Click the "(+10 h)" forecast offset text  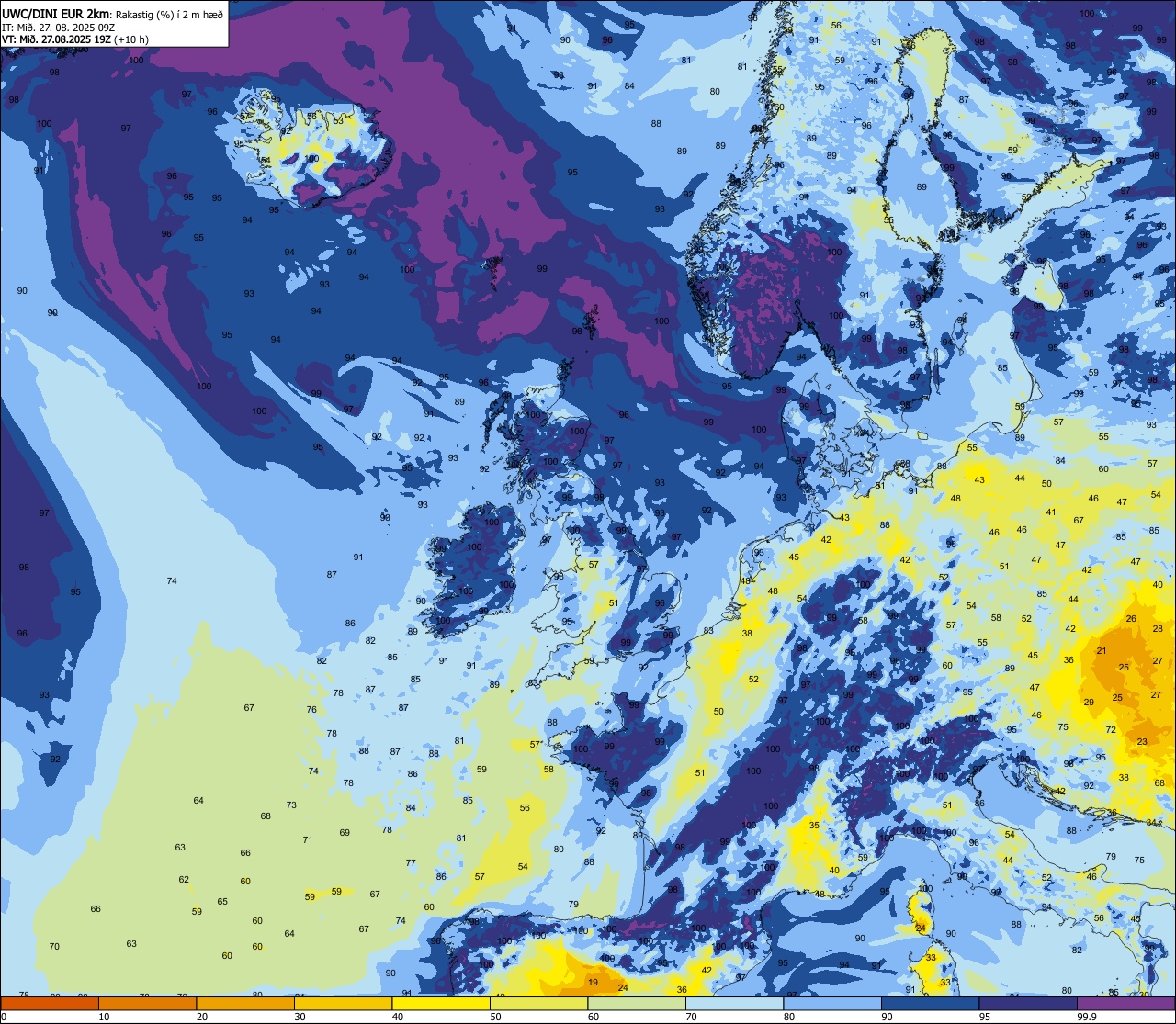(131, 39)
